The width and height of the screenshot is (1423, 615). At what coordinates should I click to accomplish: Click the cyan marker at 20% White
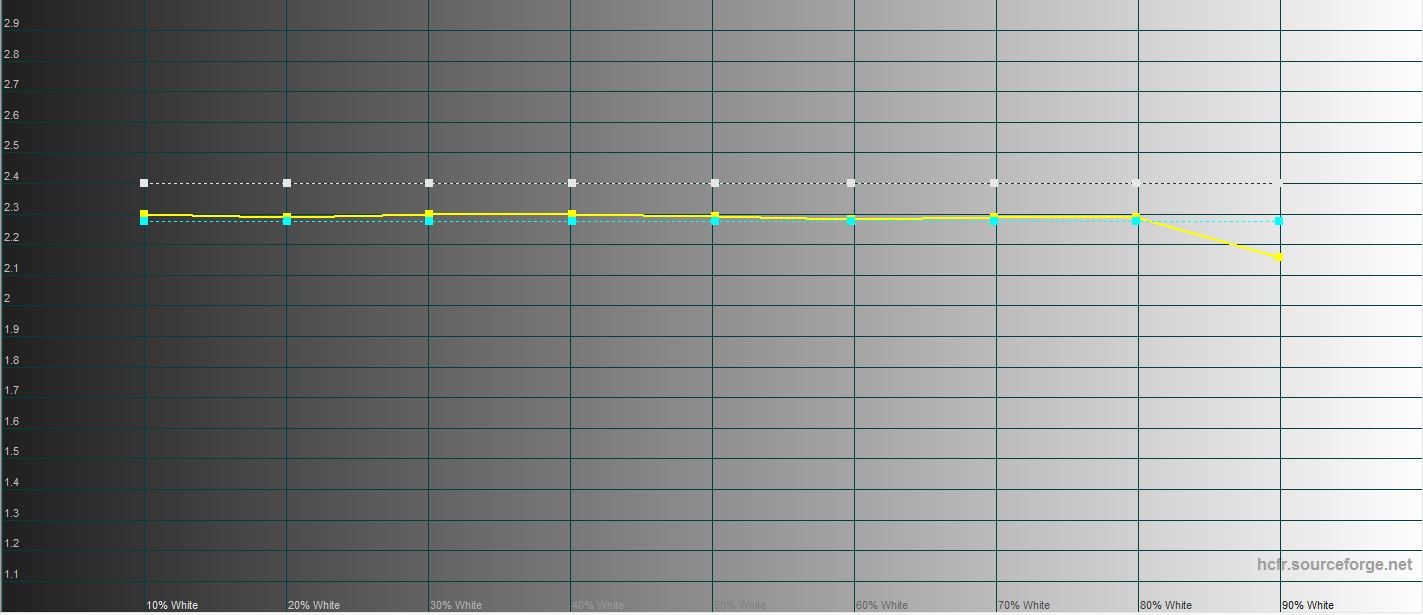287,221
